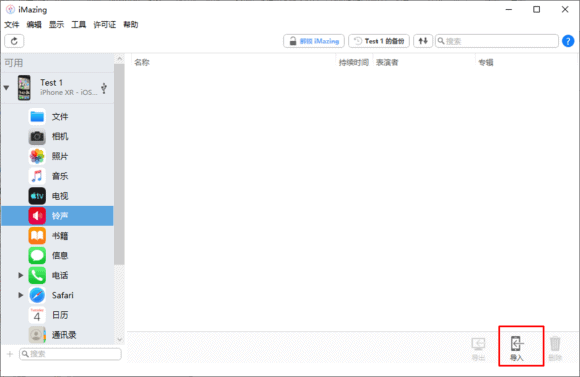Open Test 1 backups button
Screen dimensions: 580x377
379,41
